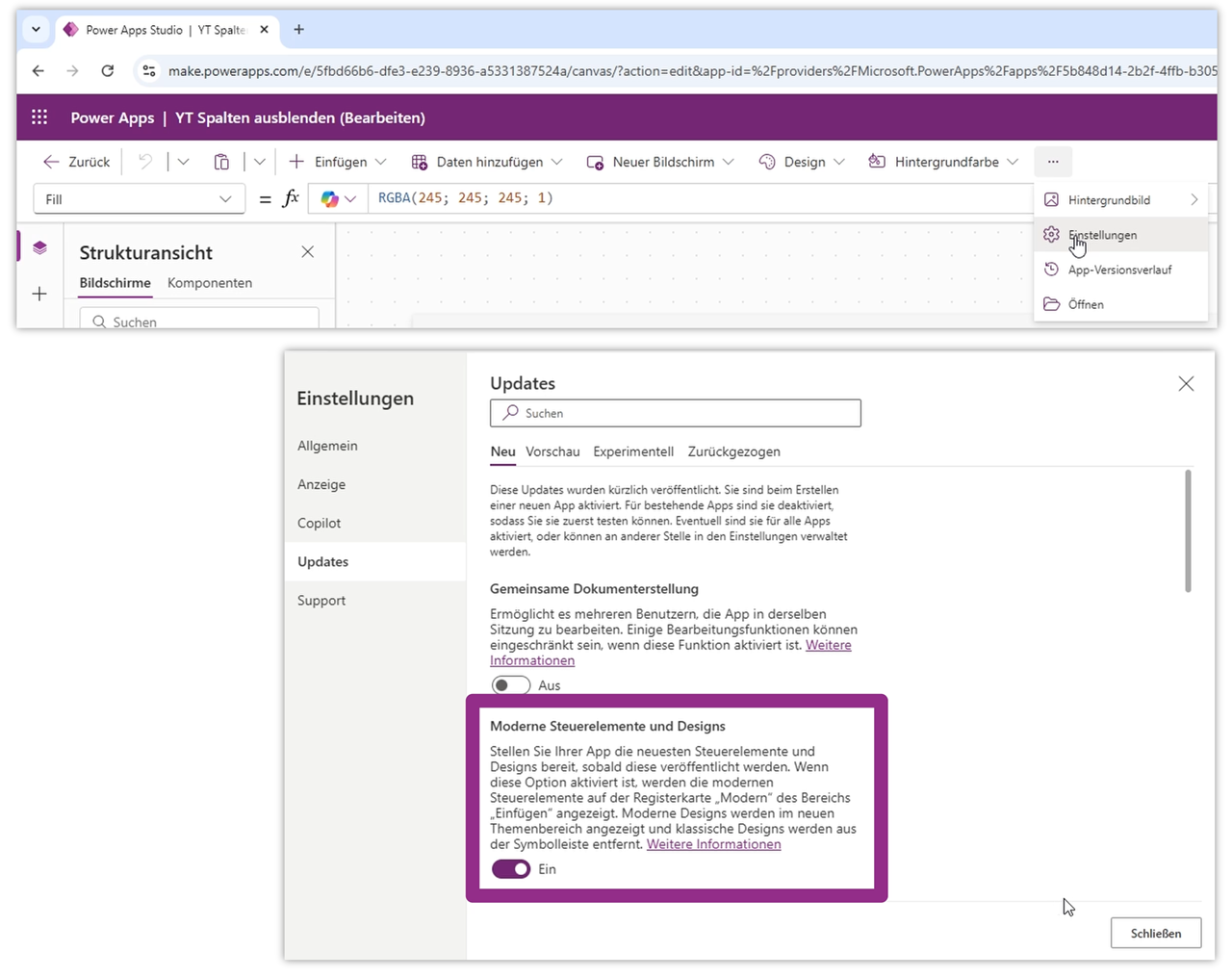Click the browser back arrow
Viewport: 1232px width, 978px height.
[x=38, y=70]
